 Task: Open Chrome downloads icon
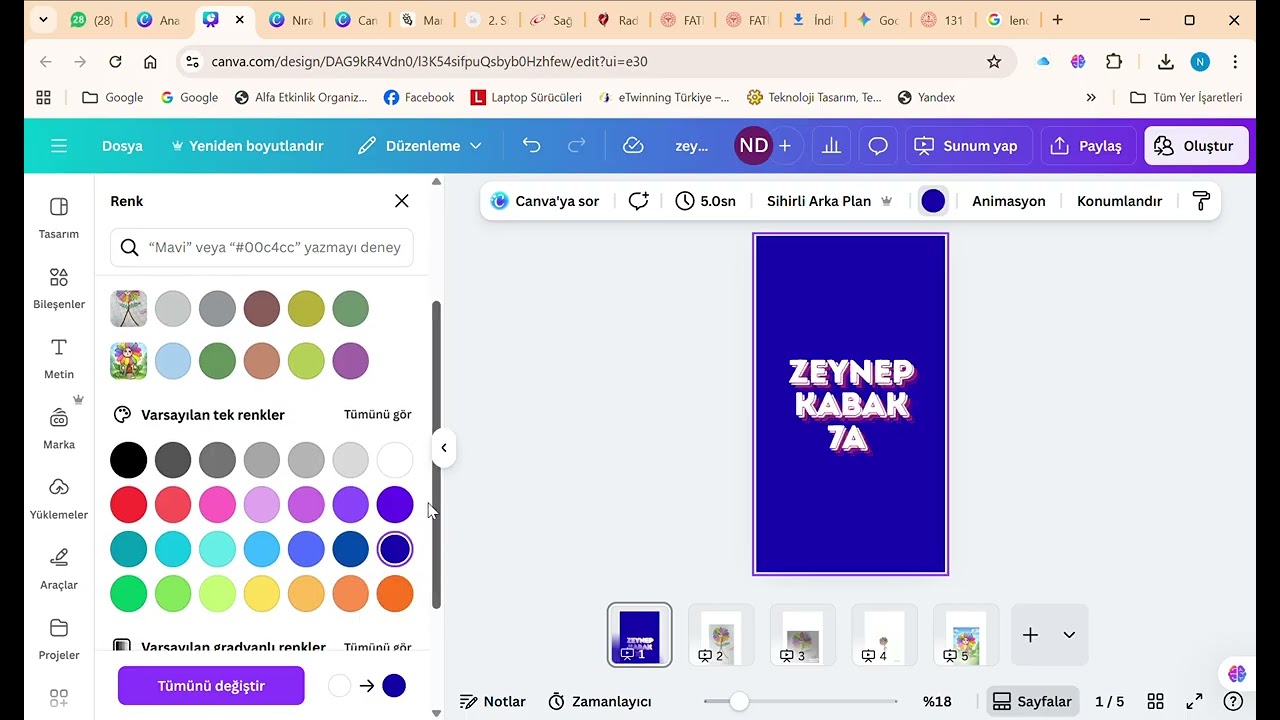click(x=1165, y=62)
